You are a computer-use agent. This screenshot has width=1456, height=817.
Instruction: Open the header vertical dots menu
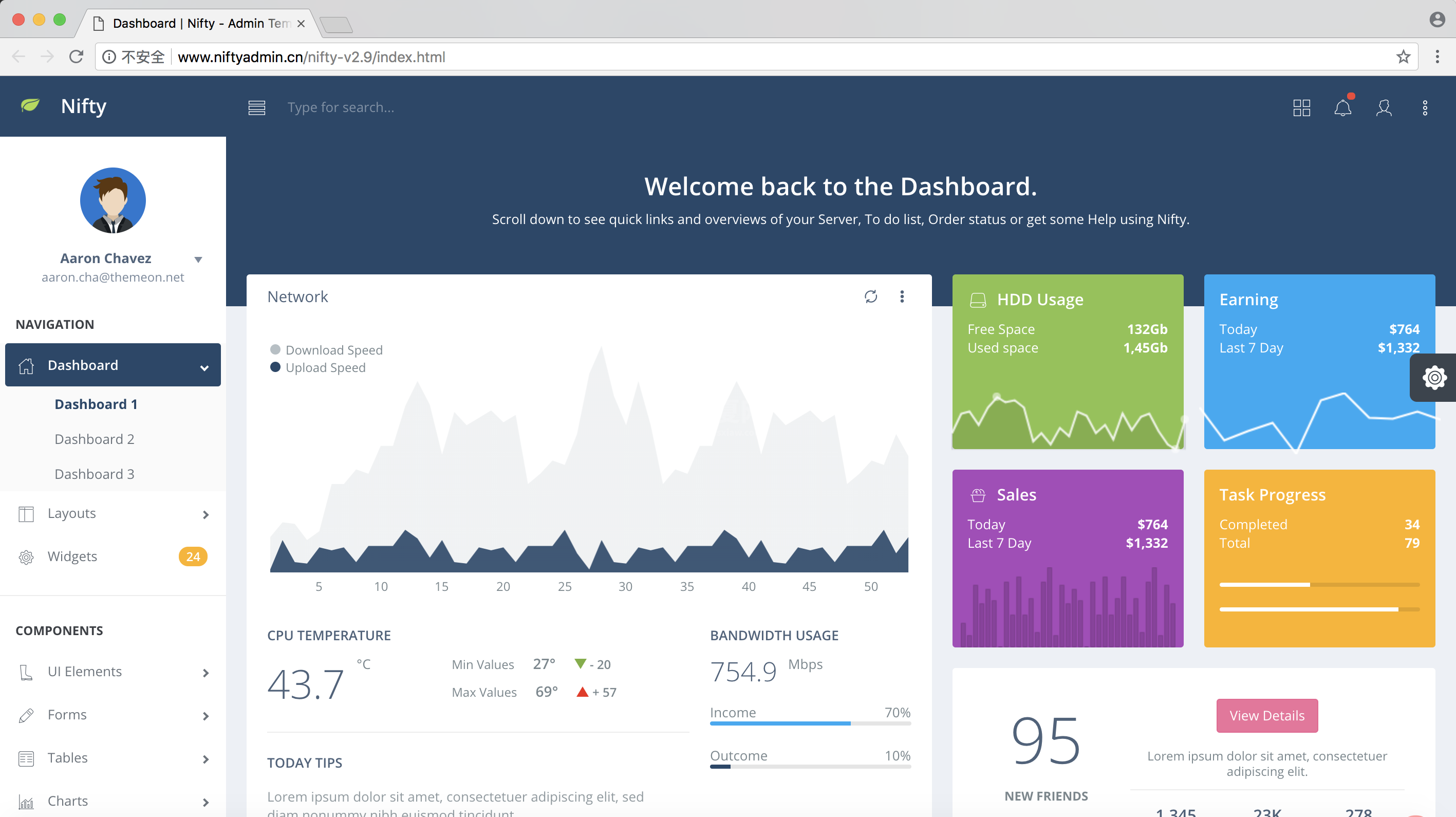pyautogui.click(x=1425, y=107)
